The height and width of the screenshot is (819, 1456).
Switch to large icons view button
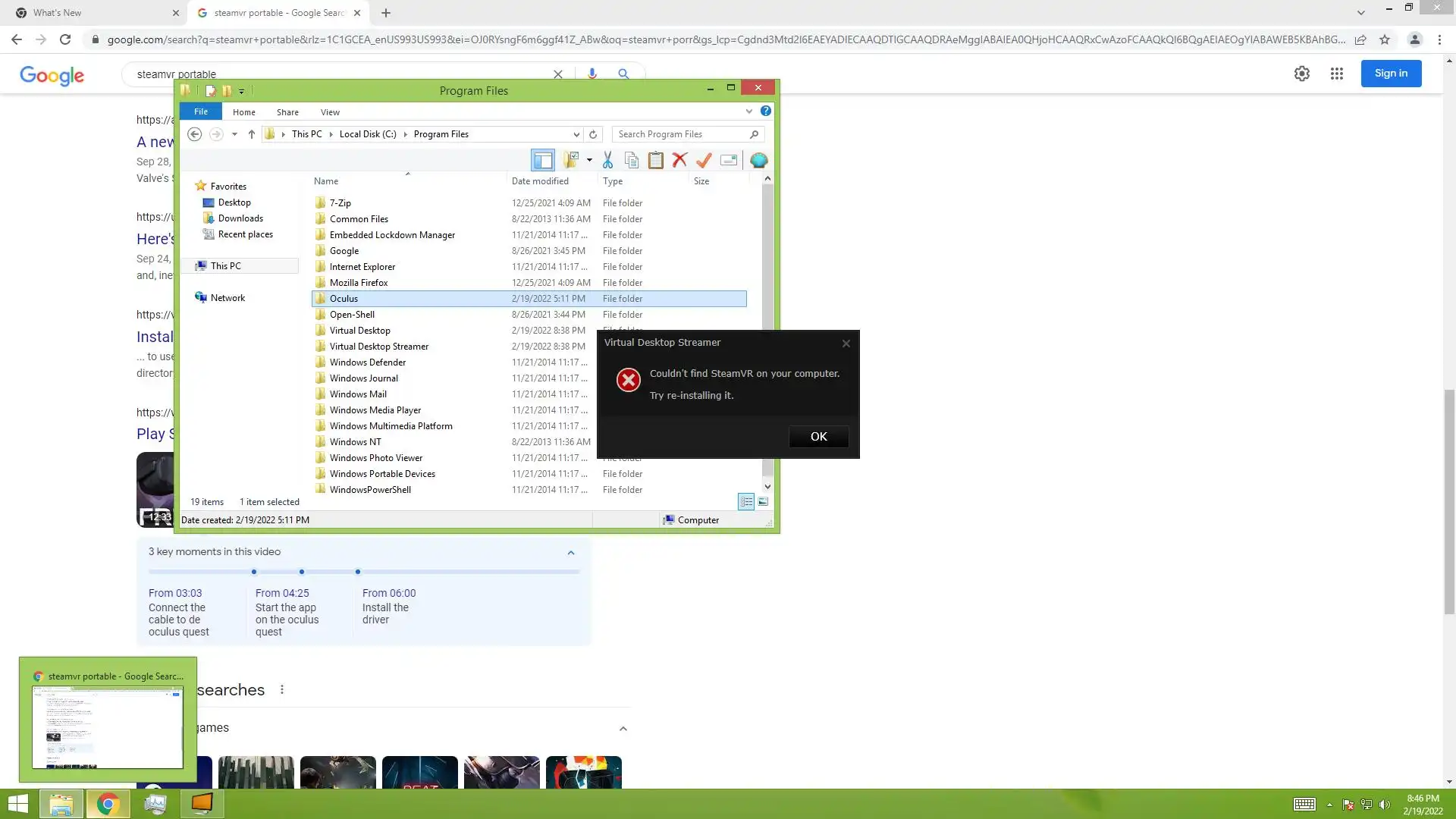click(x=763, y=502)
